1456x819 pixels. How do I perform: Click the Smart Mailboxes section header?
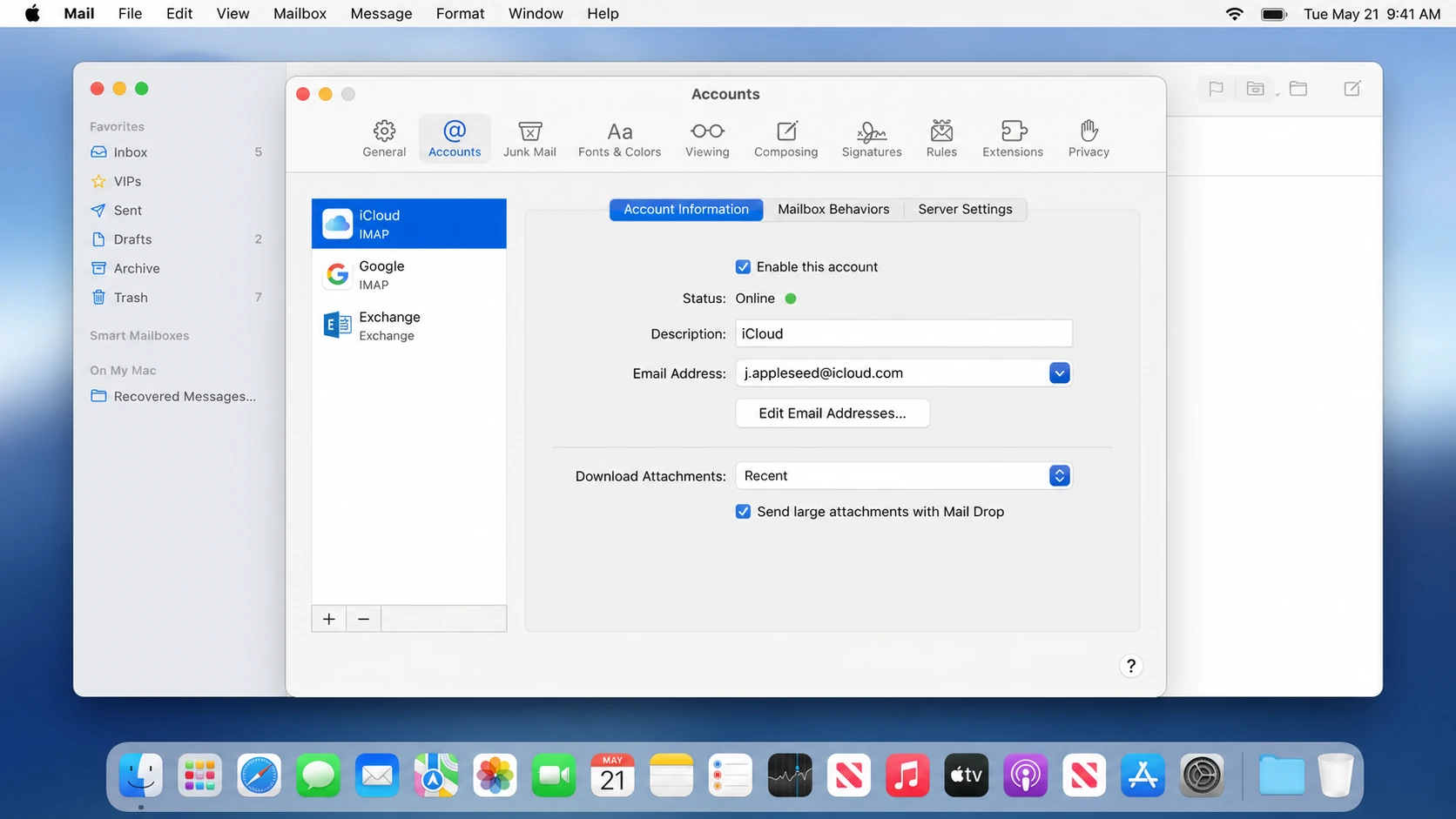tap(139, 335)
